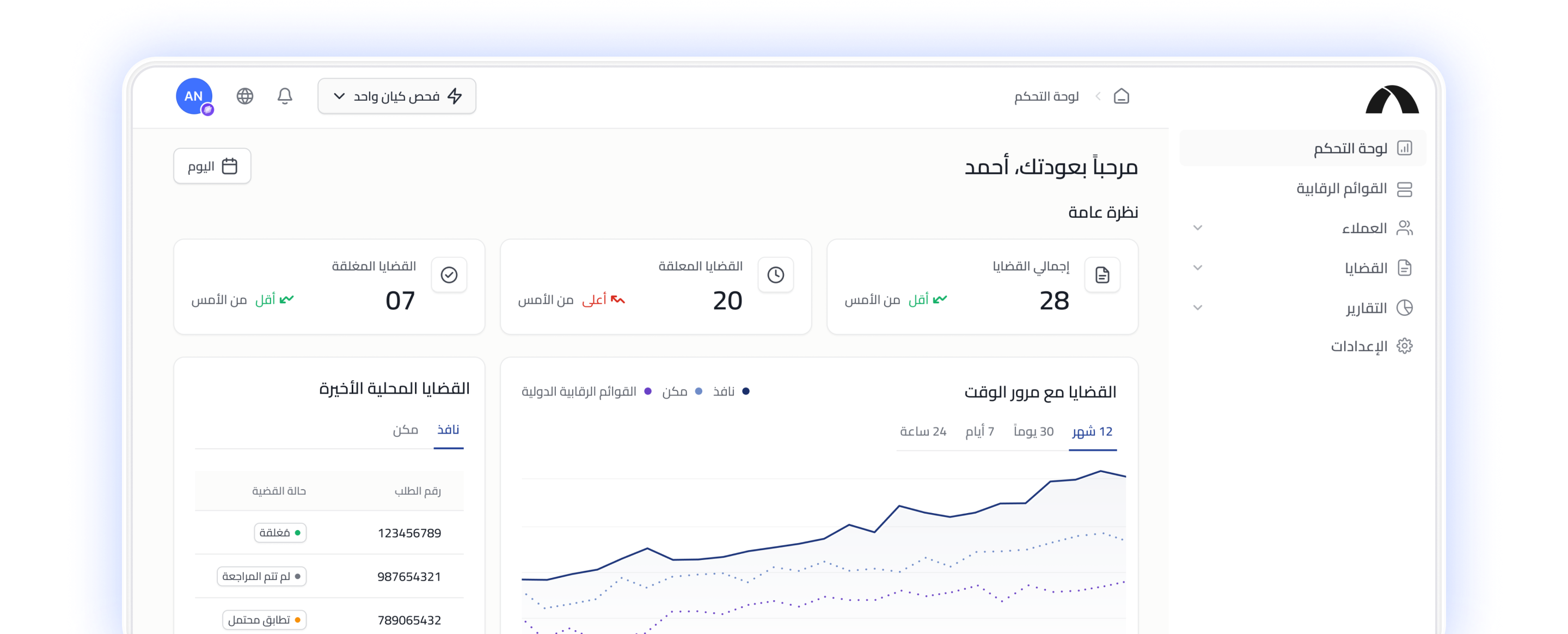Click the notification bell icon

pyautogui.click(x=284, y=96)
